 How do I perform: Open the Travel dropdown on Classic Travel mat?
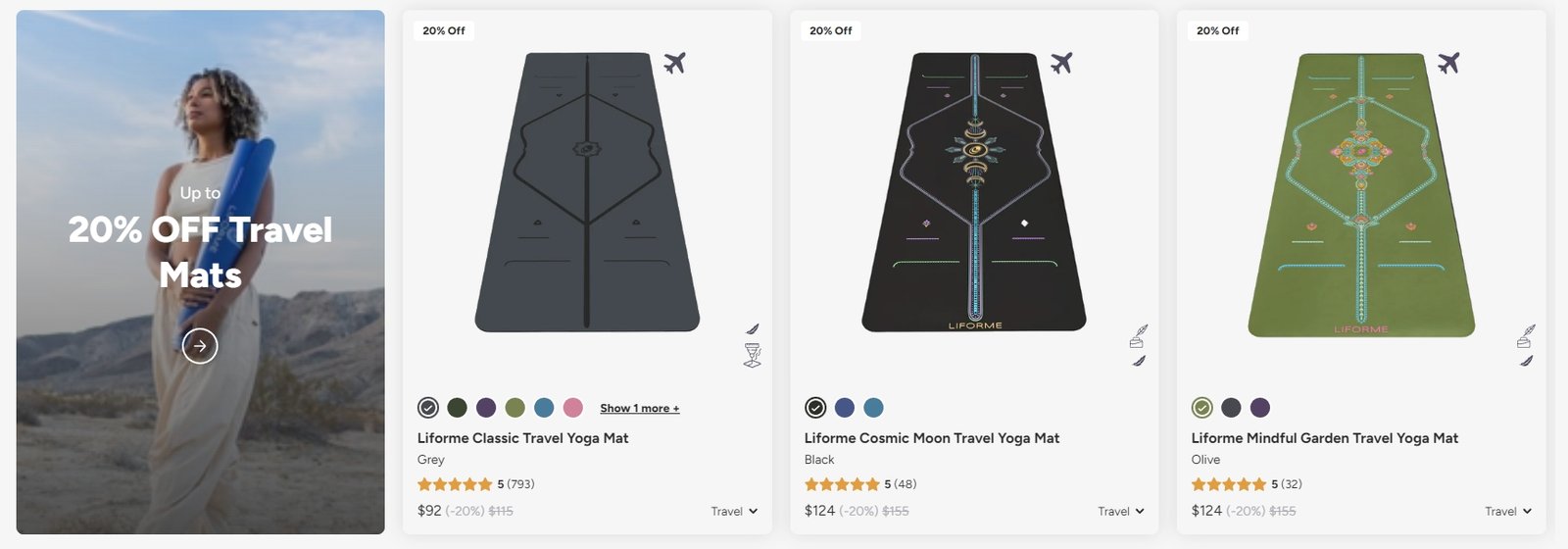coord(734,511)
